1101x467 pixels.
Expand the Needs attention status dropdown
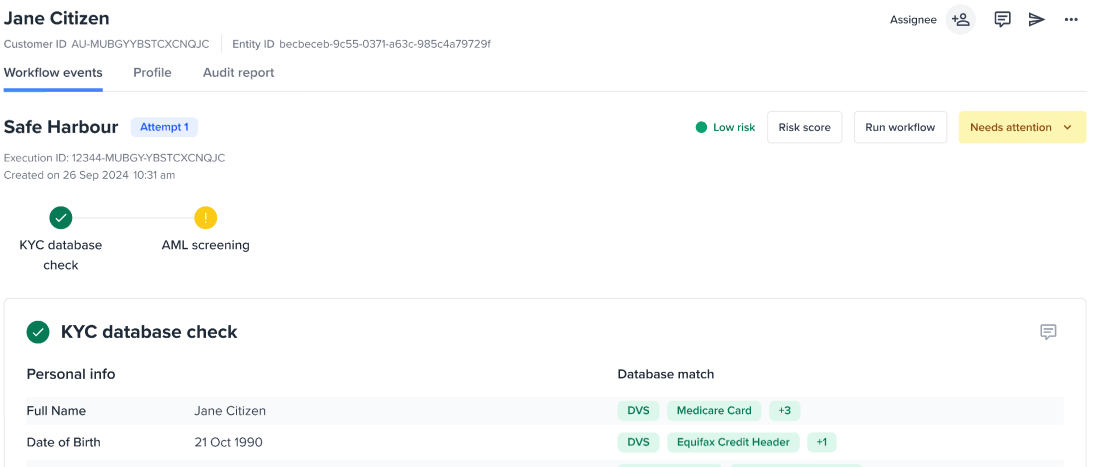1021,127
